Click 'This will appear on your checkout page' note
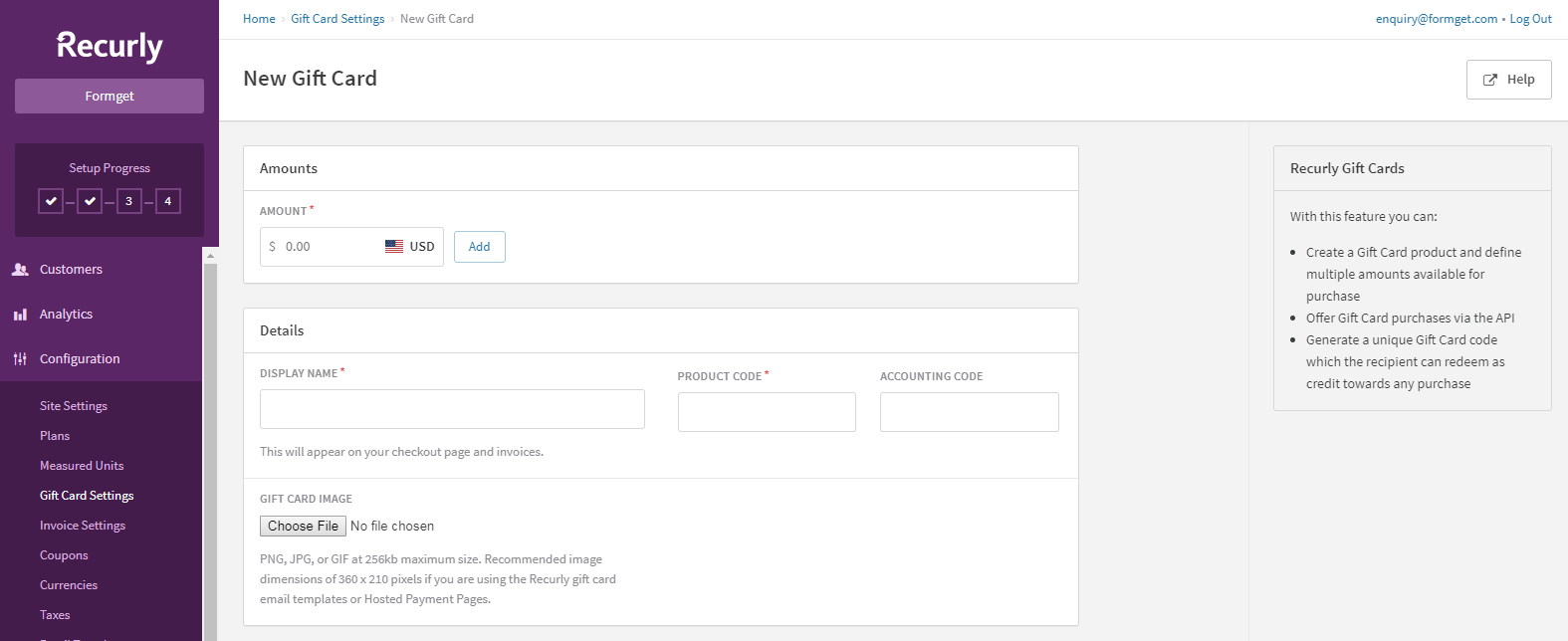This screenshot has width=1568, height=641. tap(402, 452)
